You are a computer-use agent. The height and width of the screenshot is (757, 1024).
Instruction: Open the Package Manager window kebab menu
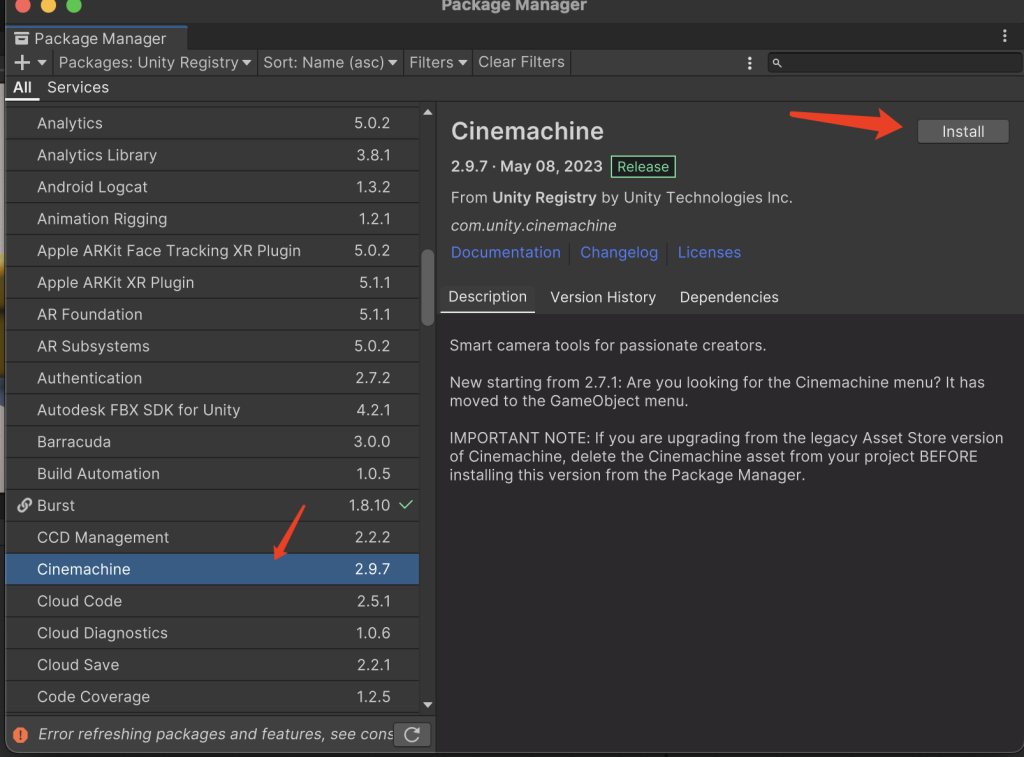point(1004,36)
